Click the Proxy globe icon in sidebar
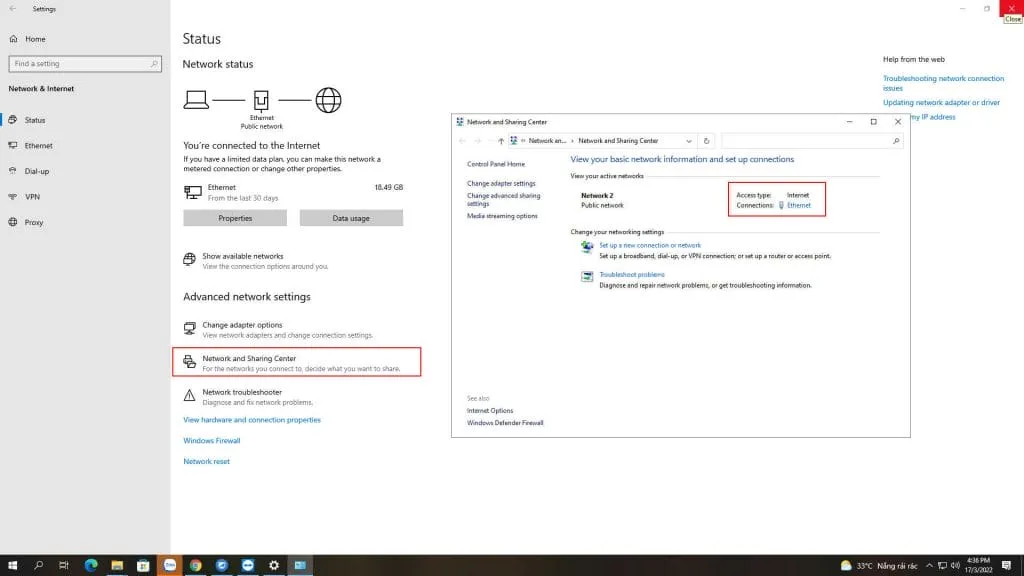This screenshot has width=1024, height=576. (x=13, y=223)
